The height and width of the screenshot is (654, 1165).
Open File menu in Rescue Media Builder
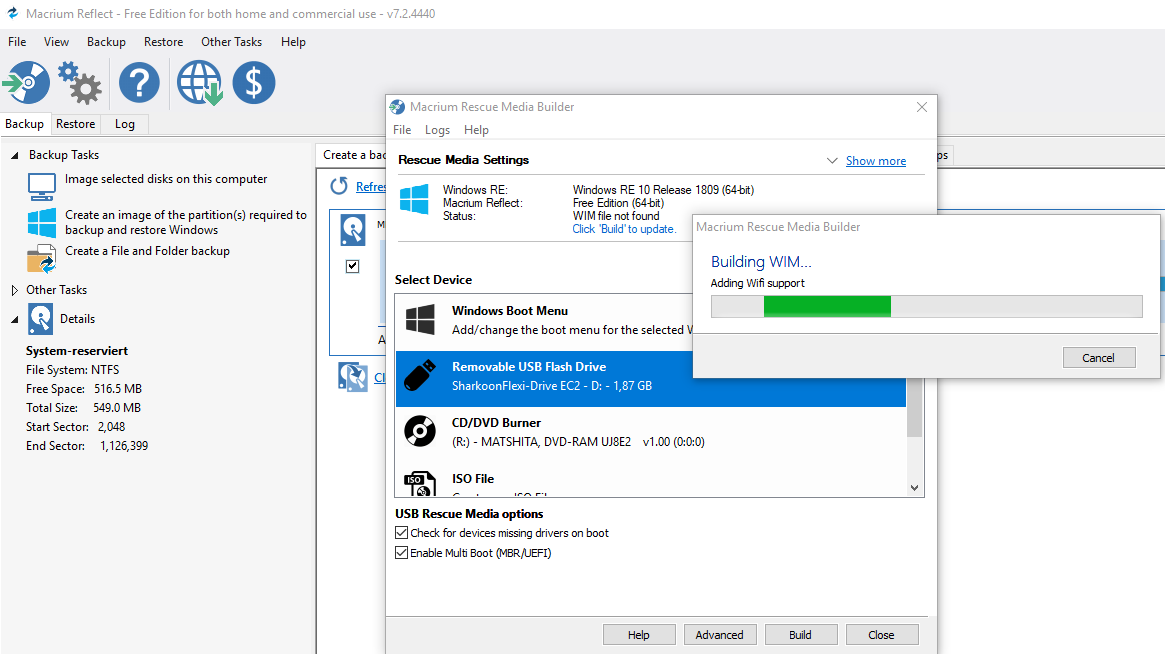pos(402,130)
